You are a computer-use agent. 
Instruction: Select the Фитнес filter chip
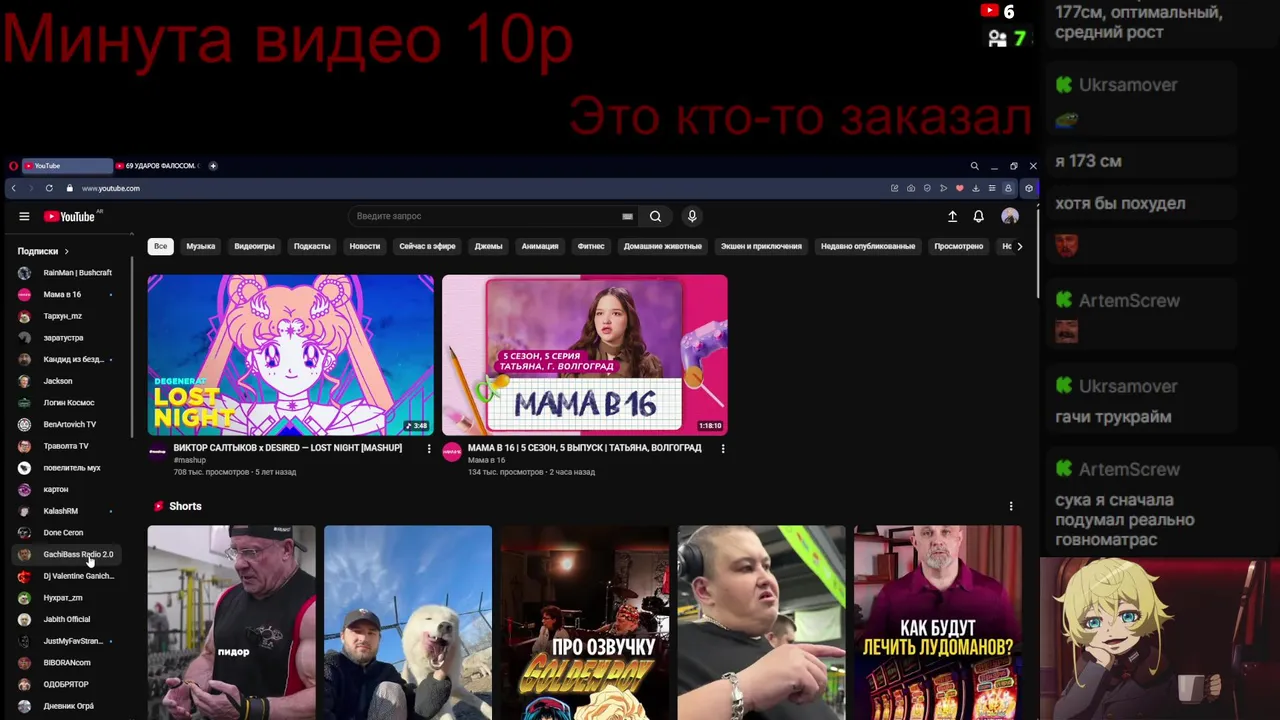tap(591, 246)
